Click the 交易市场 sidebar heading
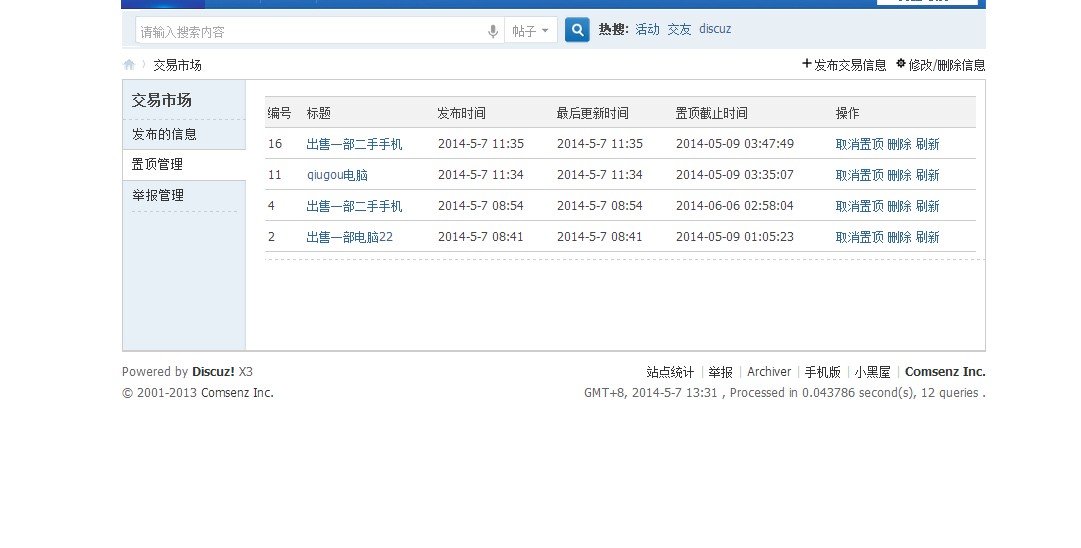1081x548 pixels. coord(161,100)
